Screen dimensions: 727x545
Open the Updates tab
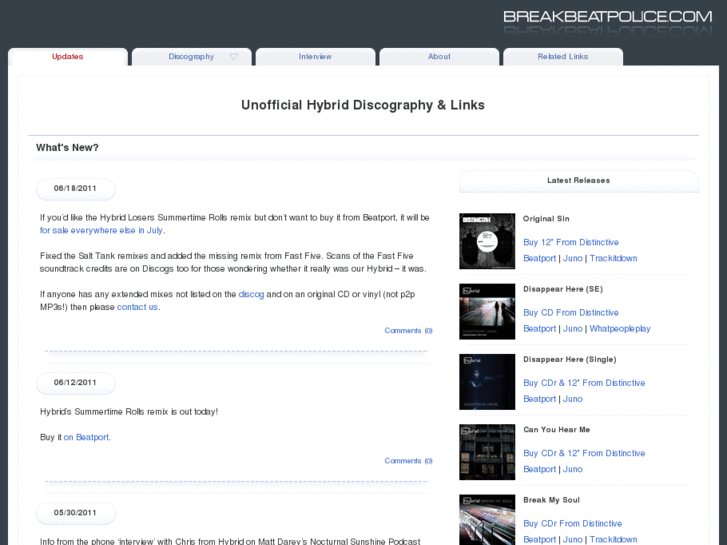coord(68,57)
